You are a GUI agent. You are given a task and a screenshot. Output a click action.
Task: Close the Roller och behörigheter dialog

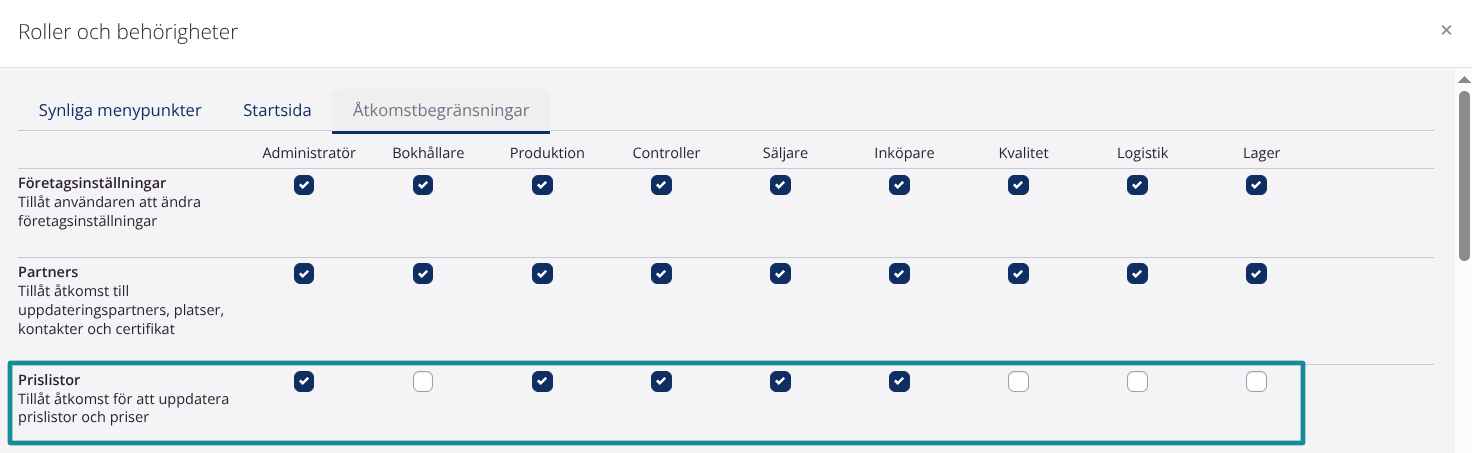[1446, 31]
